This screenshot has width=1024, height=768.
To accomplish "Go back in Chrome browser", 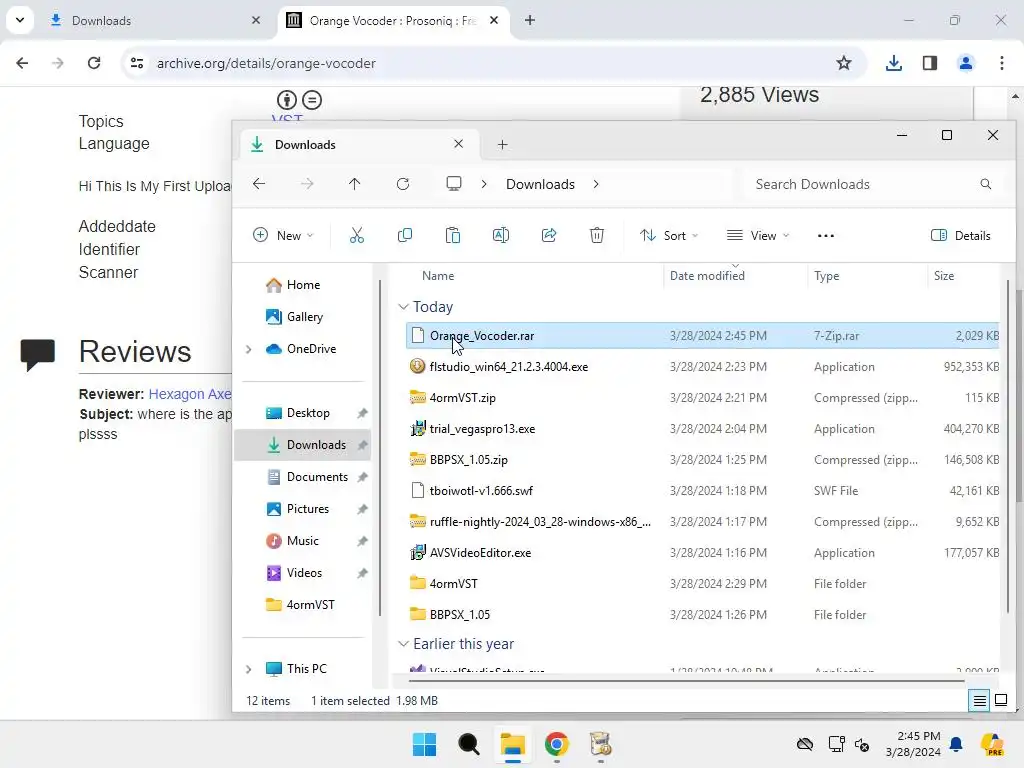I will pos(22,63).
